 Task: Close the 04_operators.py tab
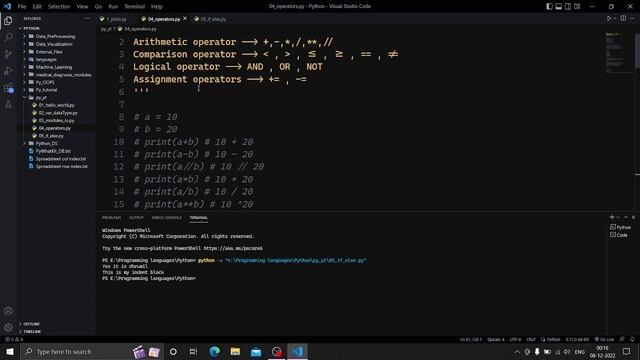pyautogui.click(x=185, y=19)
